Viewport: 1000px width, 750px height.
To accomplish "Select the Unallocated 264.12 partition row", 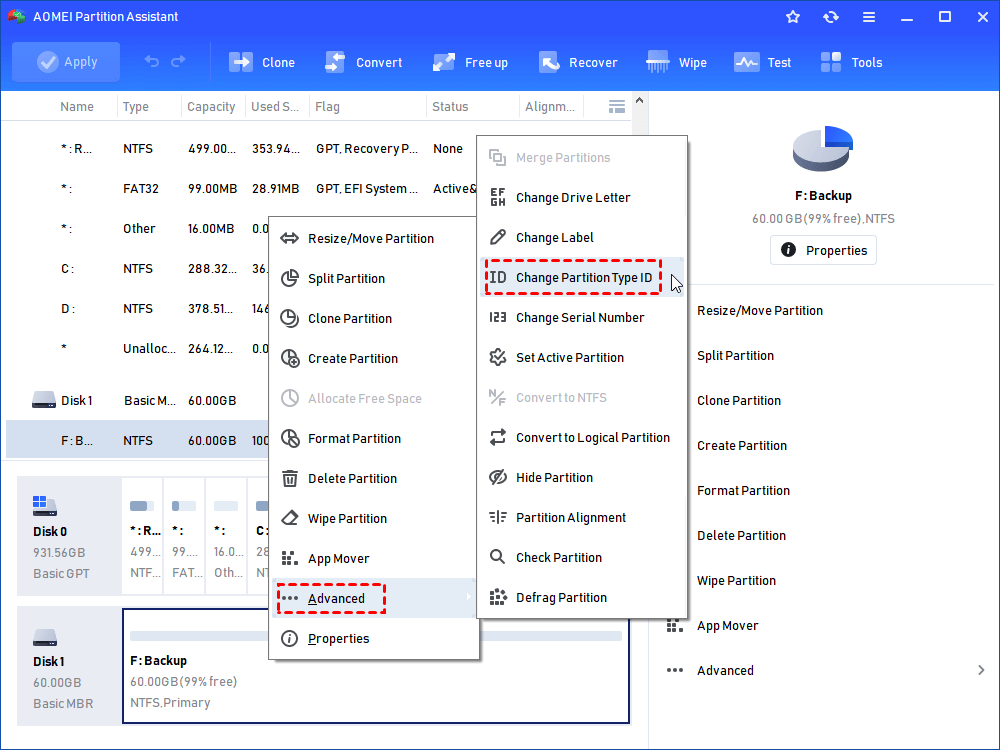I will (137, 349).
